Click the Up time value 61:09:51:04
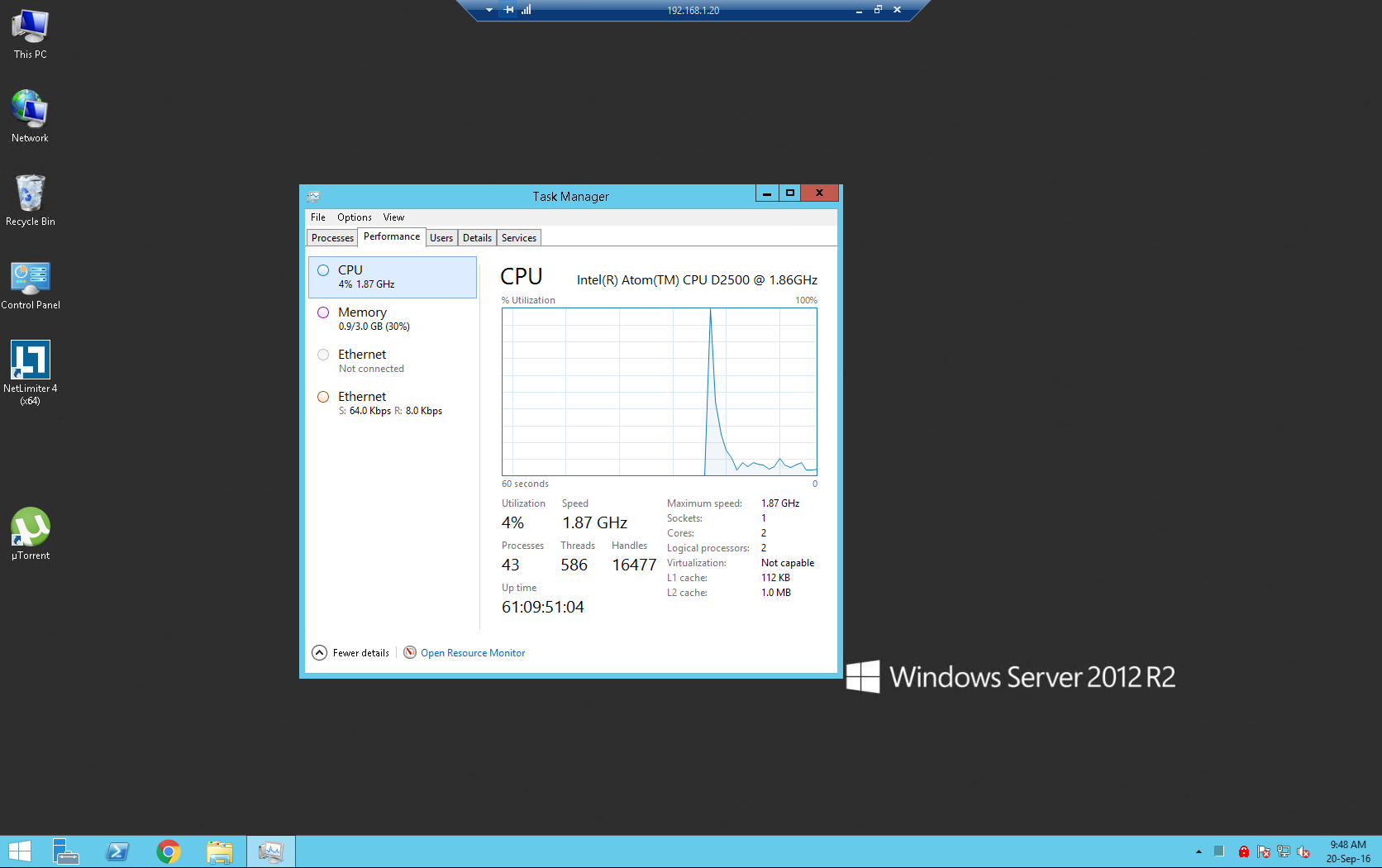 (542, 607)
